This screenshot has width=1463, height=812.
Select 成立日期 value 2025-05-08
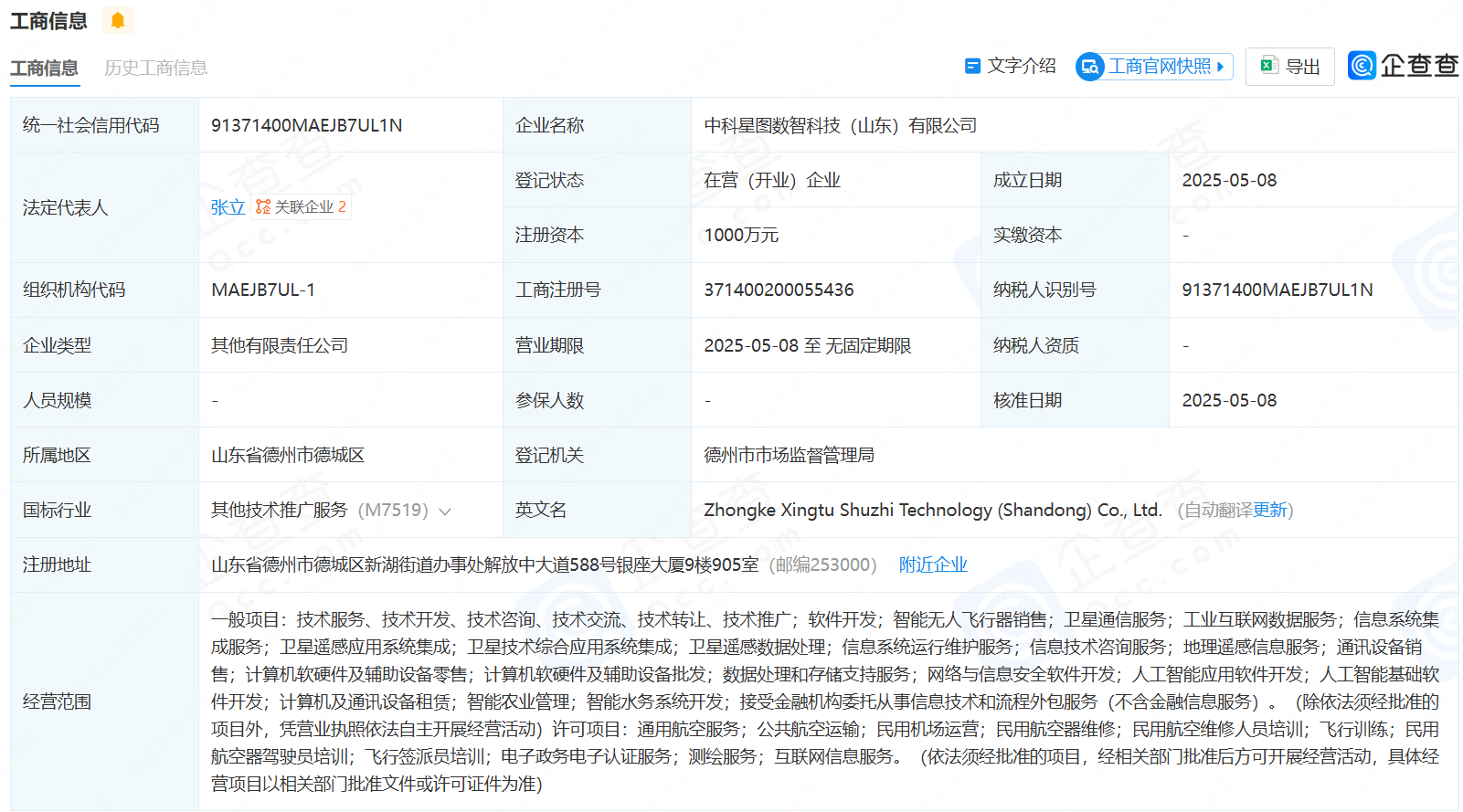[1229, 180]
